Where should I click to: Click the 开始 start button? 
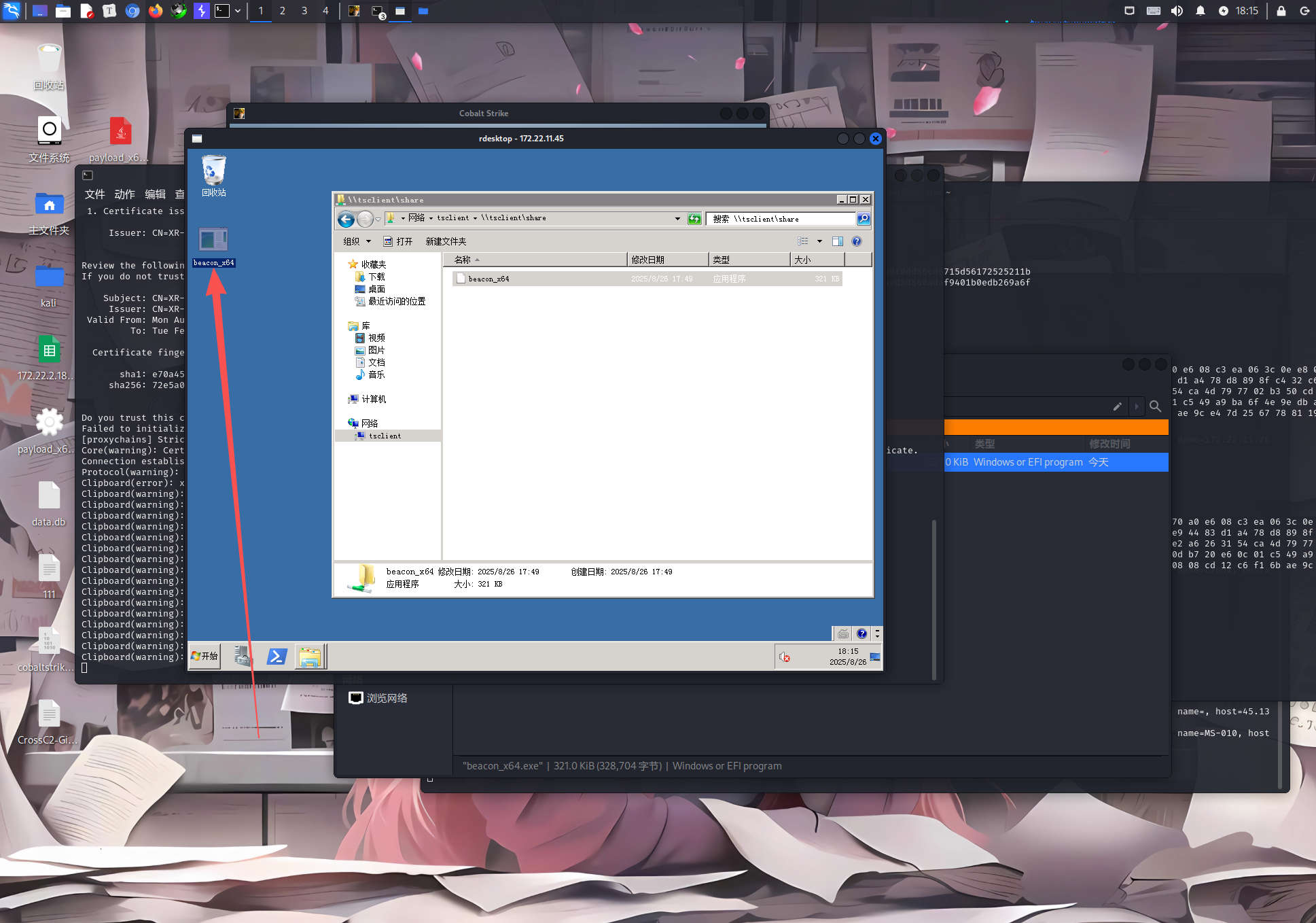[x=204, y=656]
